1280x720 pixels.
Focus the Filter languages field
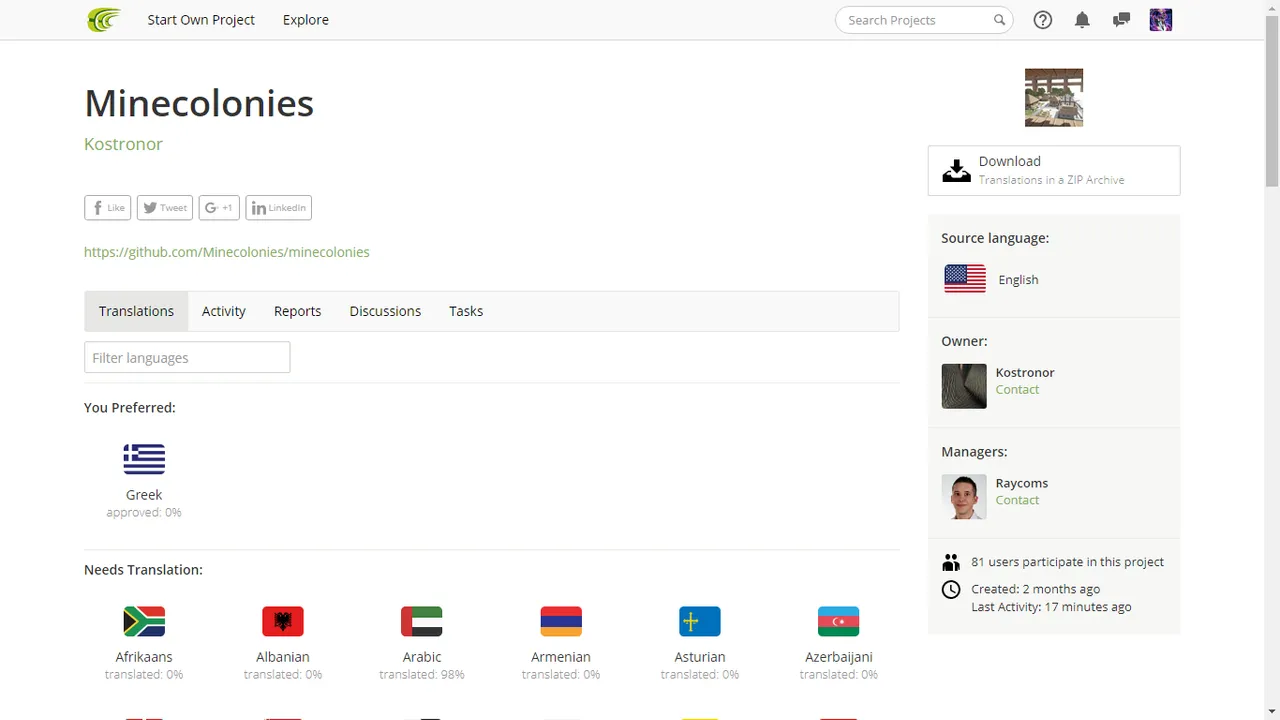click(x=187, y=357)
